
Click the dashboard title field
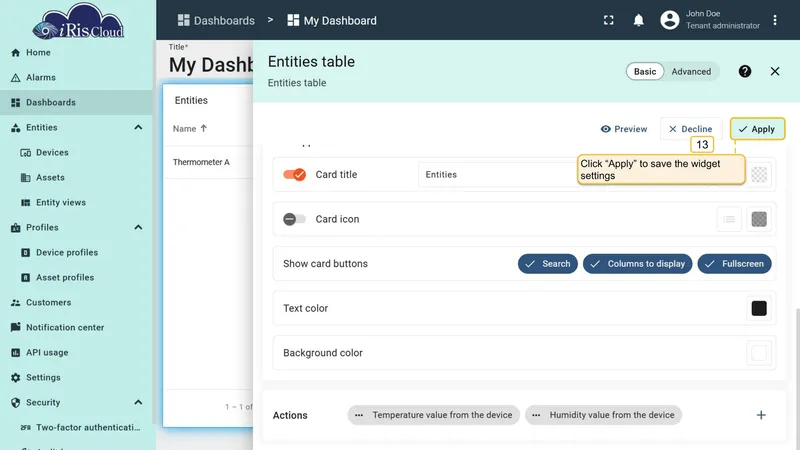click(211, 65)
